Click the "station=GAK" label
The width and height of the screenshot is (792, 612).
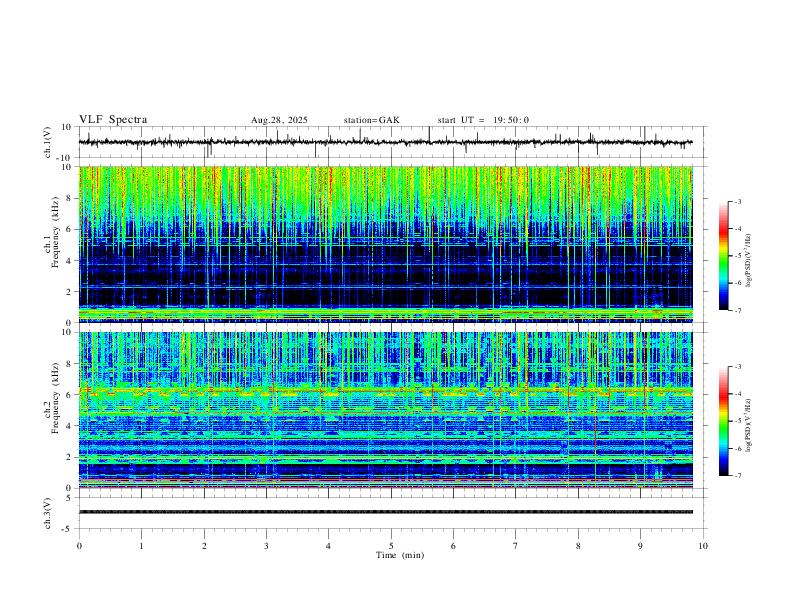click(x=372, y=120)
